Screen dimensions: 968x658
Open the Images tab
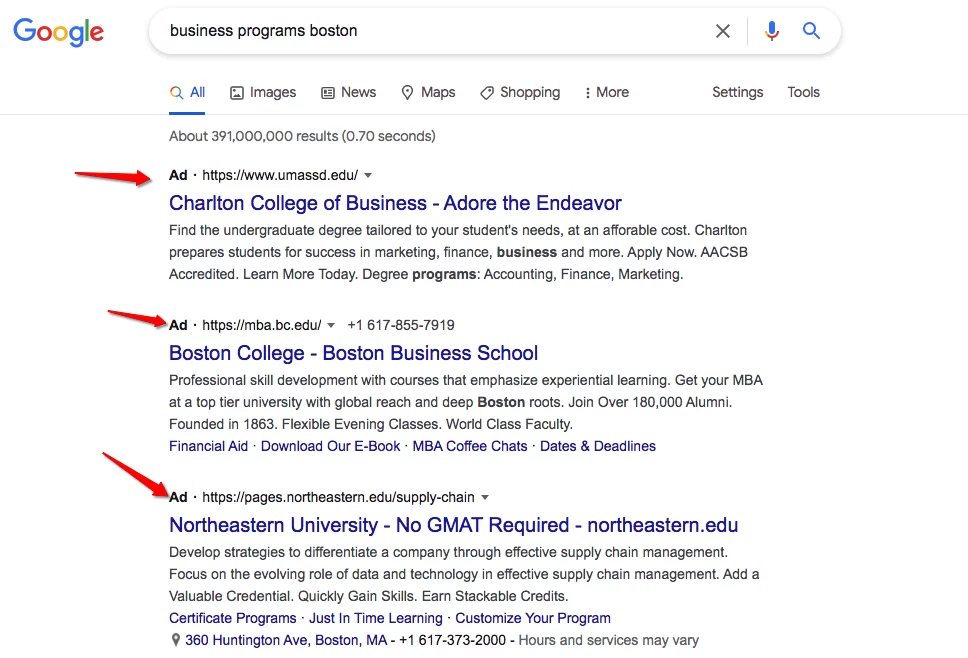tap(263, 93)
